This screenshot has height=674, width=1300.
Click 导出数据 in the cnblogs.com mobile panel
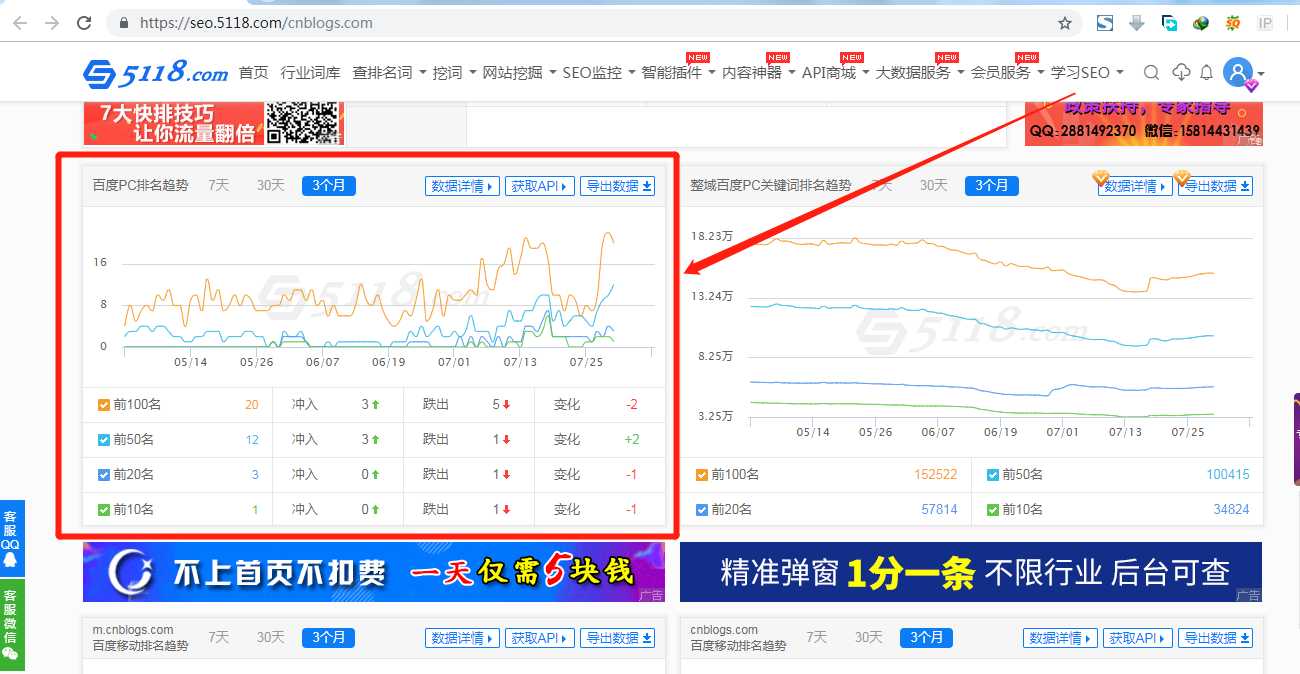(1215, 638)
